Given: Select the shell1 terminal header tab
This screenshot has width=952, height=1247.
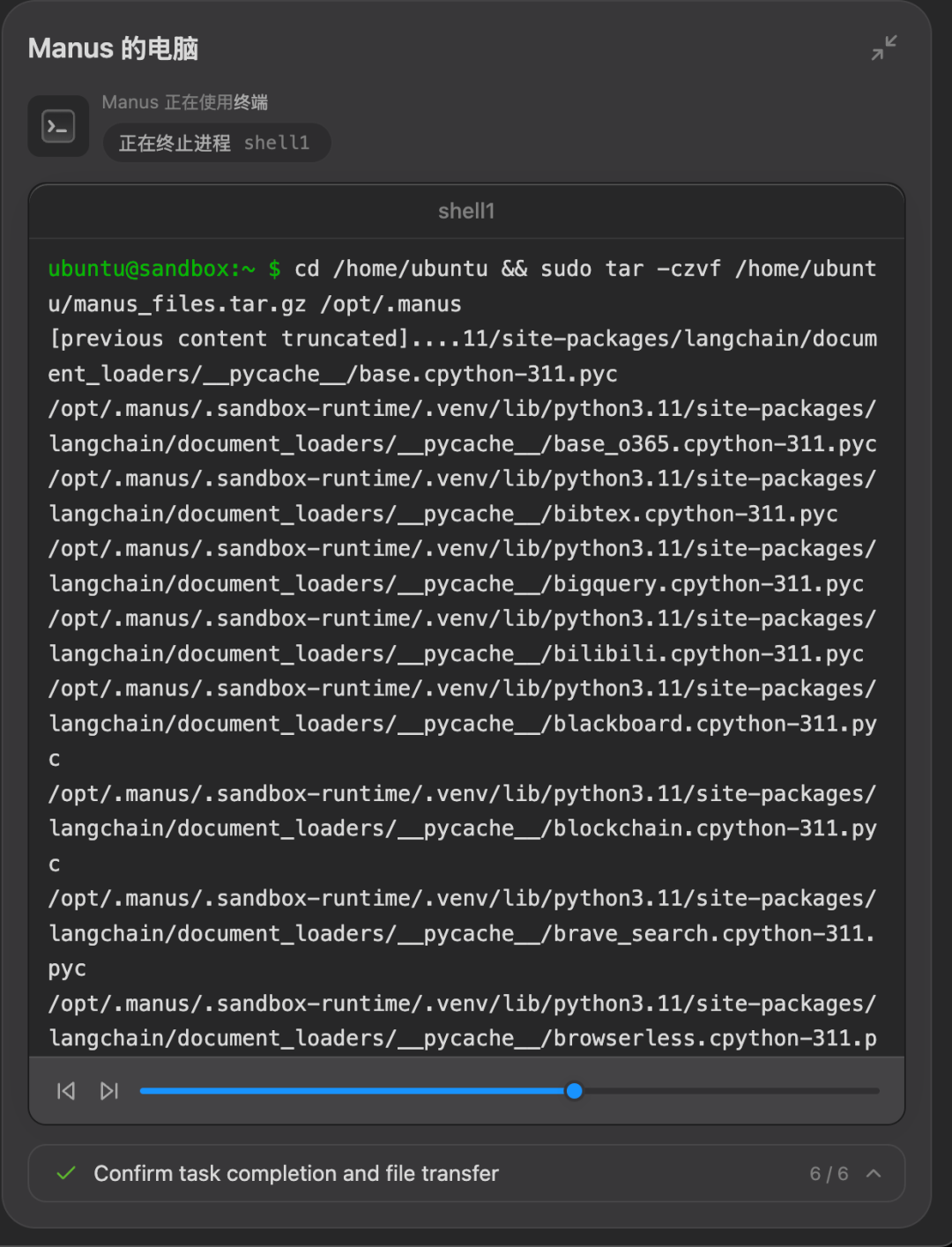Looking at the screenshot, I should (466, 211).
